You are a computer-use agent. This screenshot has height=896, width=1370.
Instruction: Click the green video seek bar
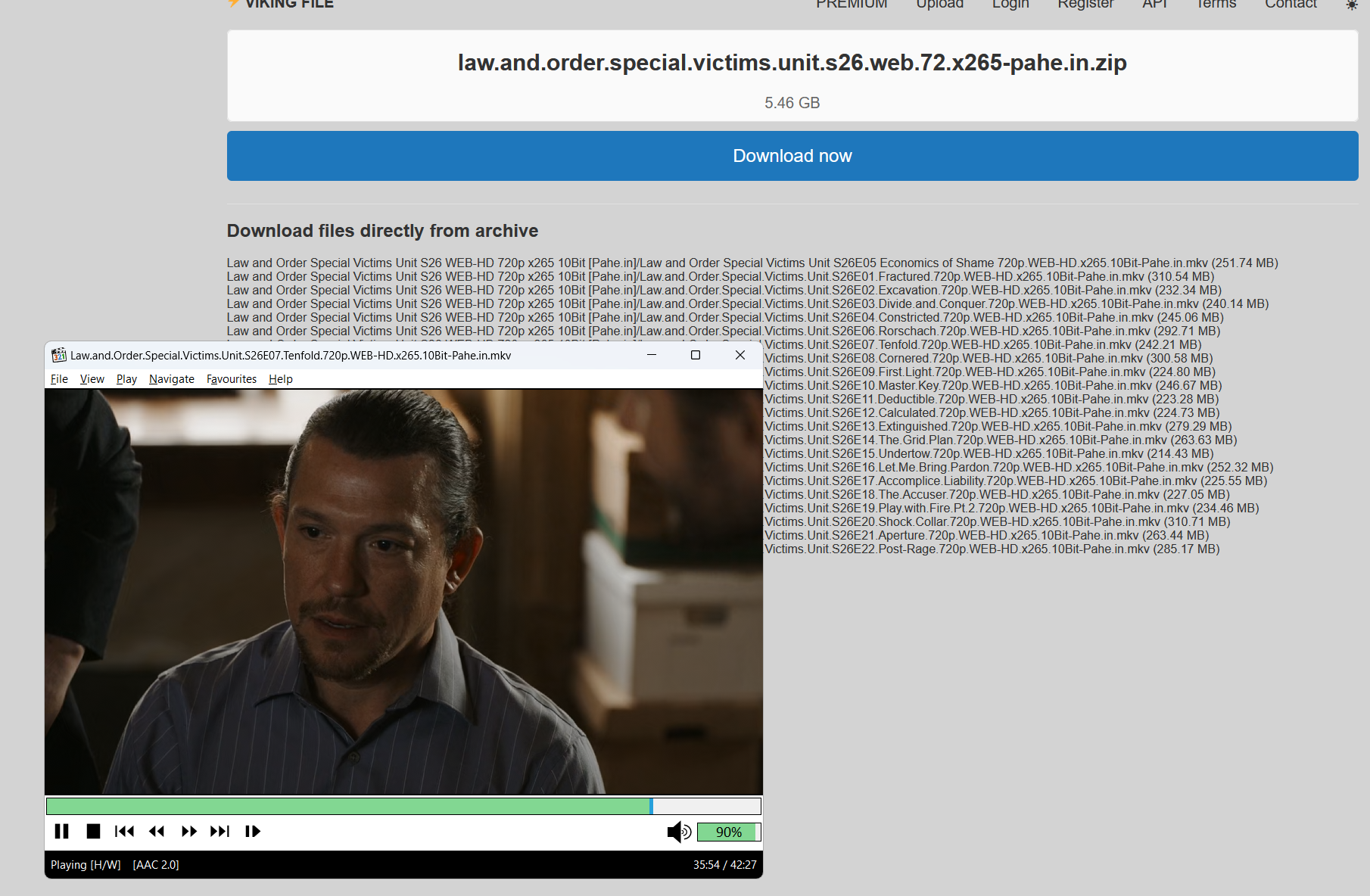coord(403,806)
